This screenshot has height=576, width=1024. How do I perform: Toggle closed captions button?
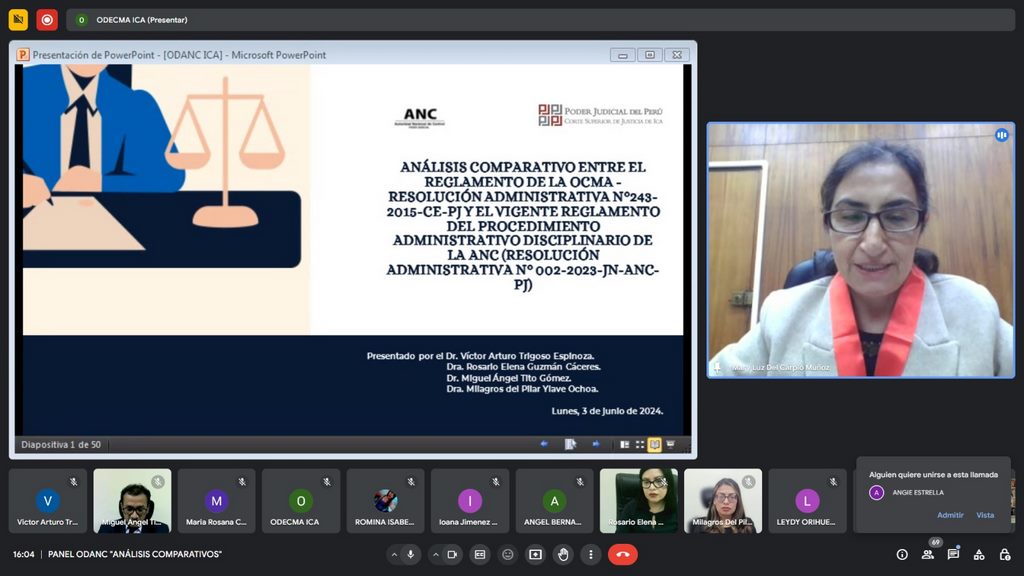point(480,554)
